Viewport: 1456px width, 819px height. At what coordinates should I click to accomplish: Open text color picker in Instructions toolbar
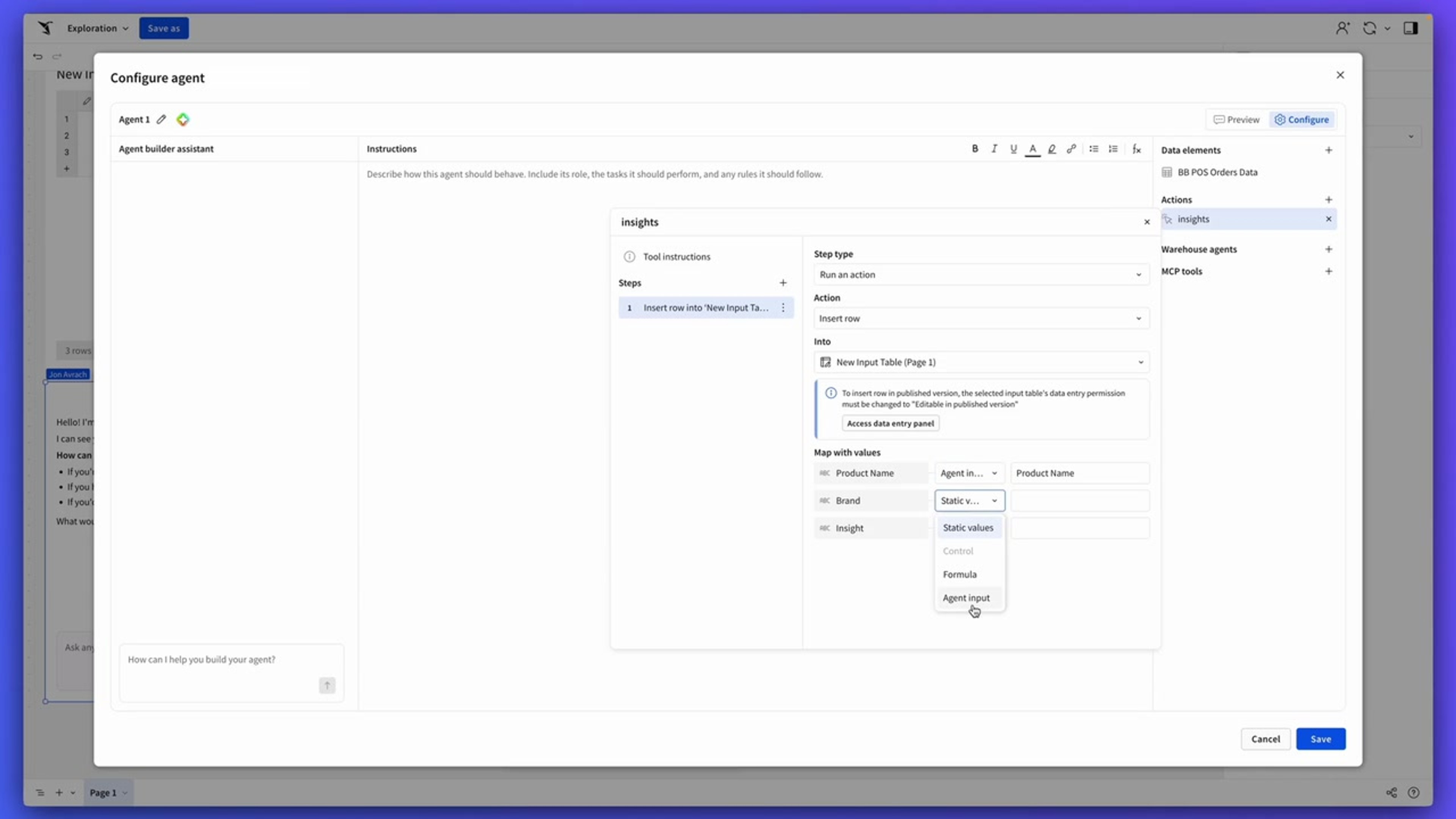pos(1032,149)
